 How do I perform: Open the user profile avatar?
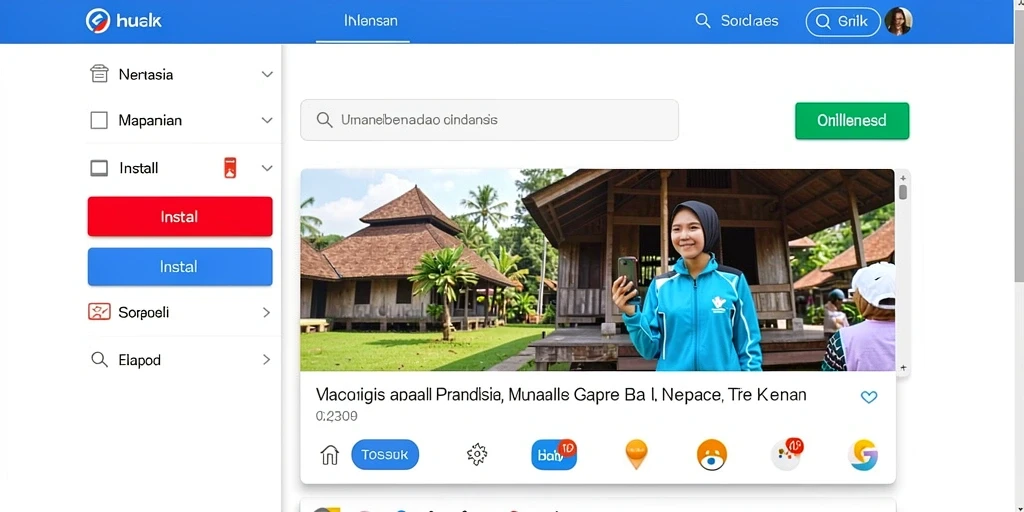[898, 22]
